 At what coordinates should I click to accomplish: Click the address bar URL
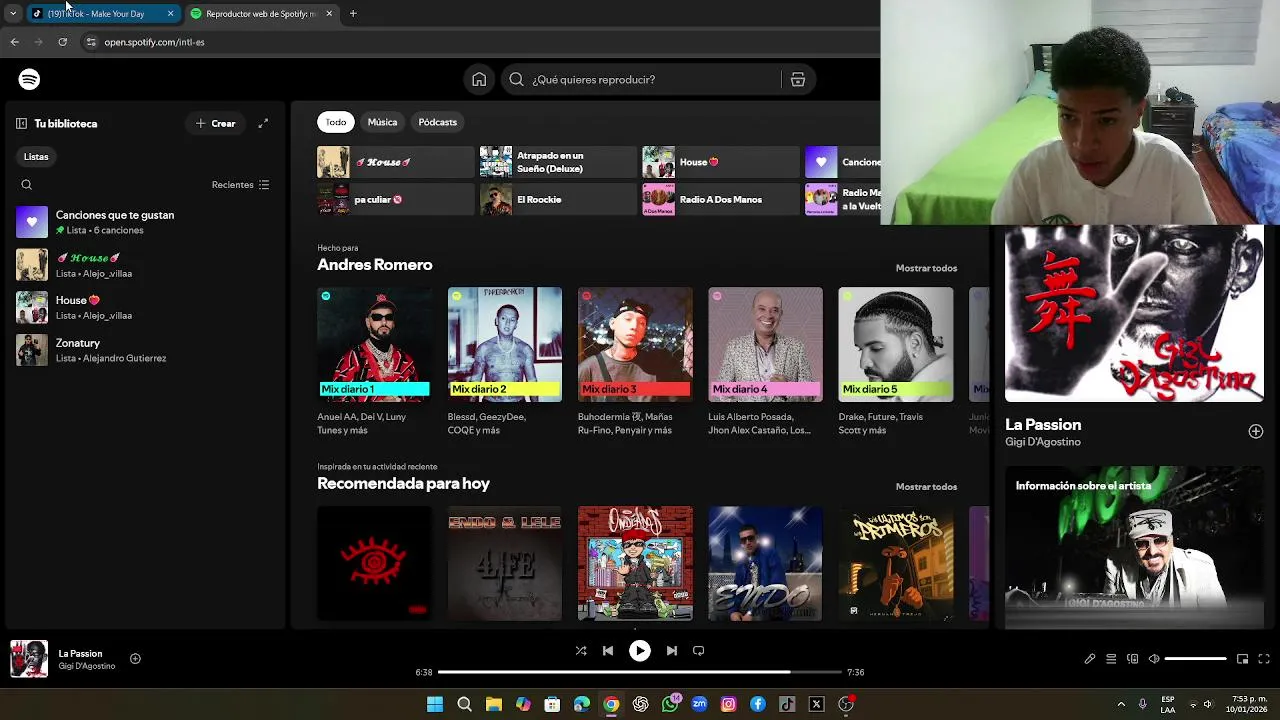[154, 42]
